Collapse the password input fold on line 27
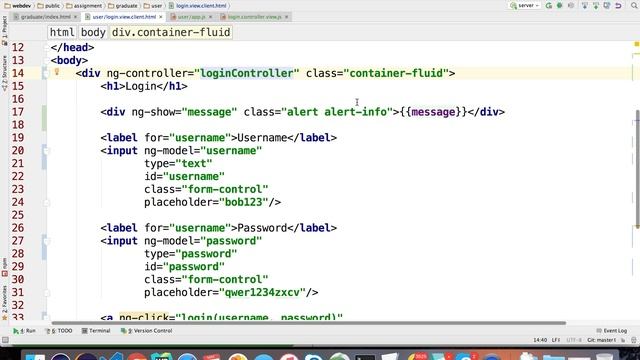 pos(46,241)
